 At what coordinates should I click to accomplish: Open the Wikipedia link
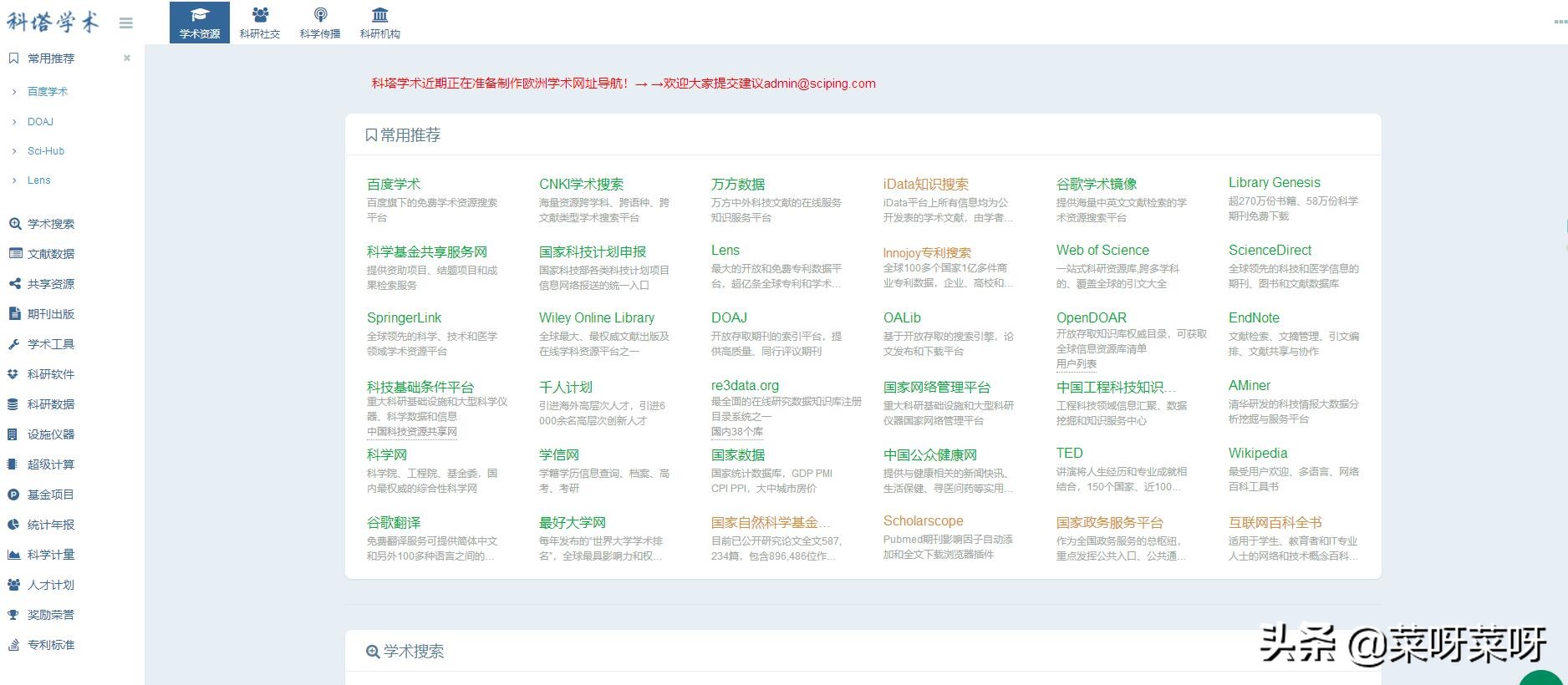click(1258, 453)
